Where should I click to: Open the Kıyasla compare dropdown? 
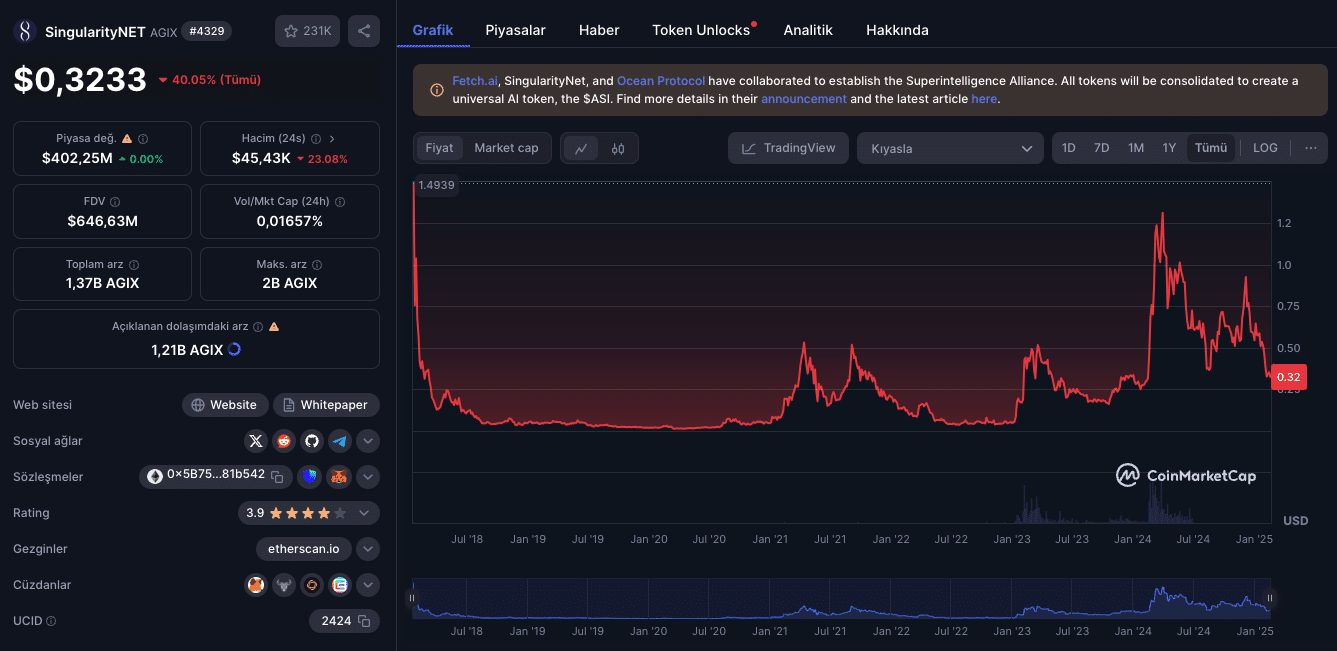(950, 148)
